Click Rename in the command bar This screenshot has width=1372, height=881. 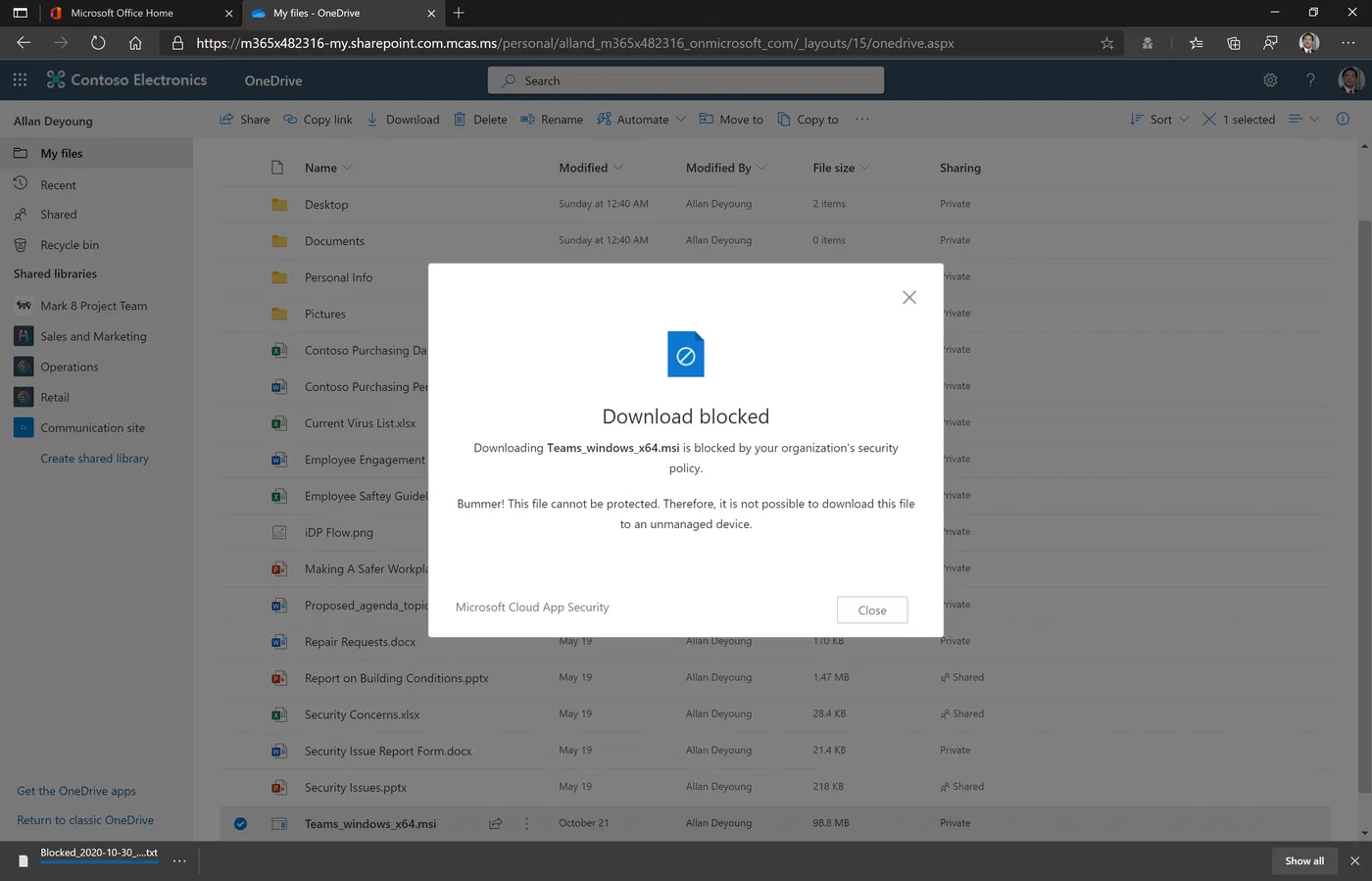pyautogui.click(x=552, y=120)
